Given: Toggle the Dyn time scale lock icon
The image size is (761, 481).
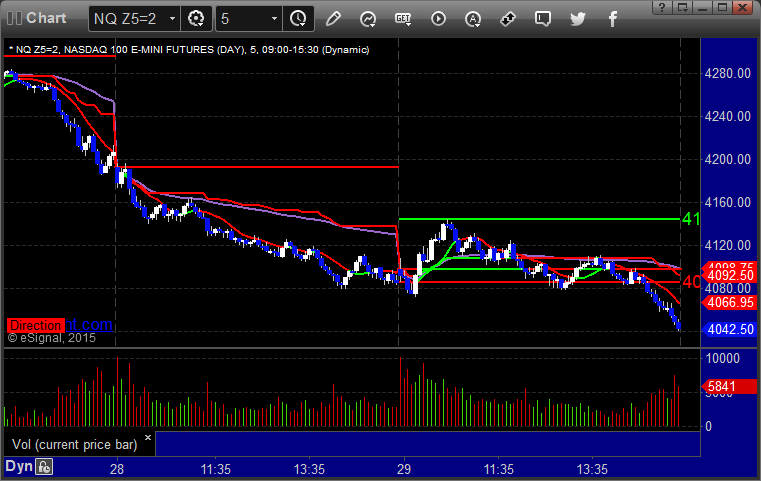Looking at the screenshot, I should click(44, 466).
